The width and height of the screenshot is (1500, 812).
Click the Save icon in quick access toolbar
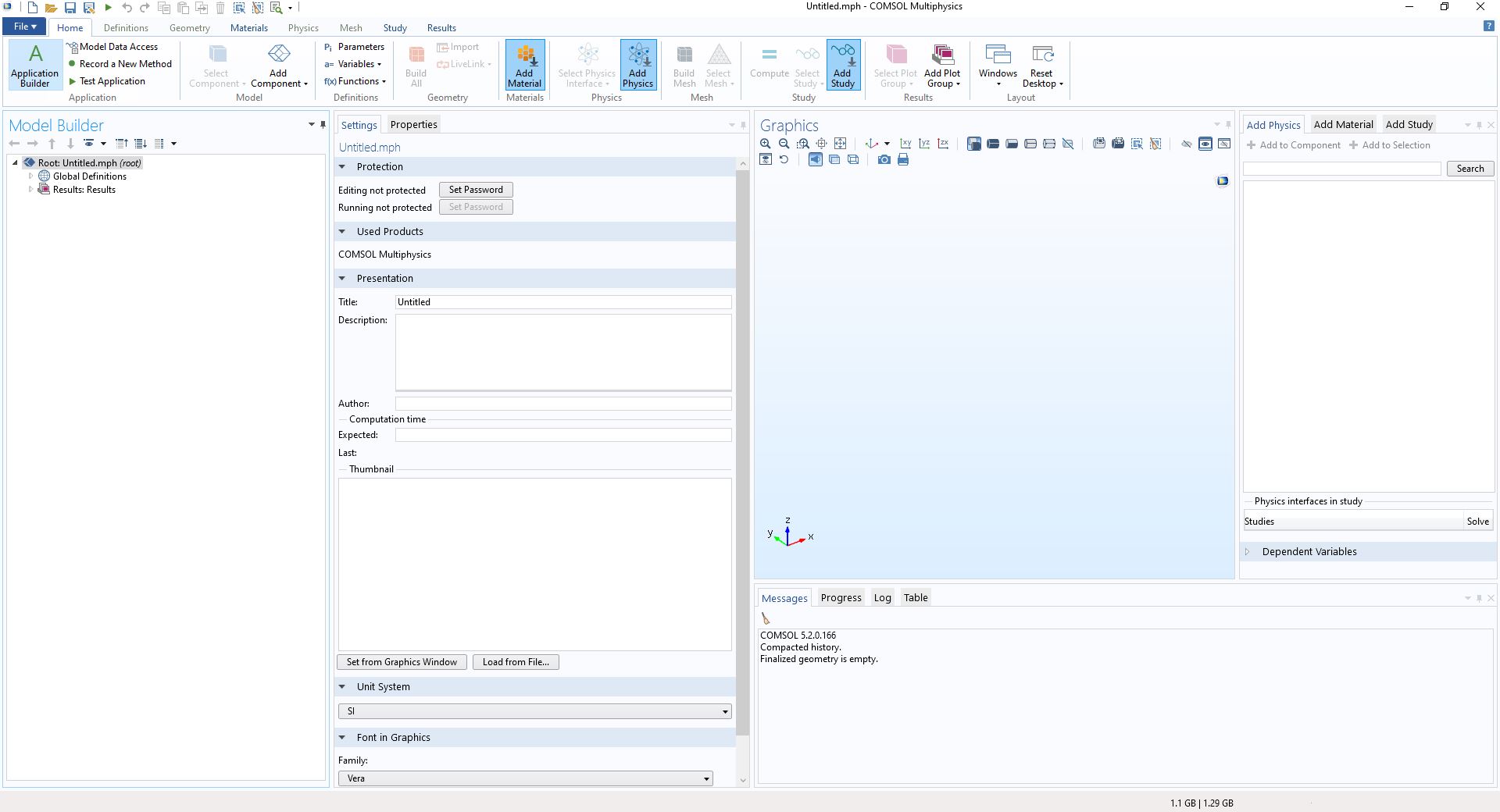pos(70,8)
